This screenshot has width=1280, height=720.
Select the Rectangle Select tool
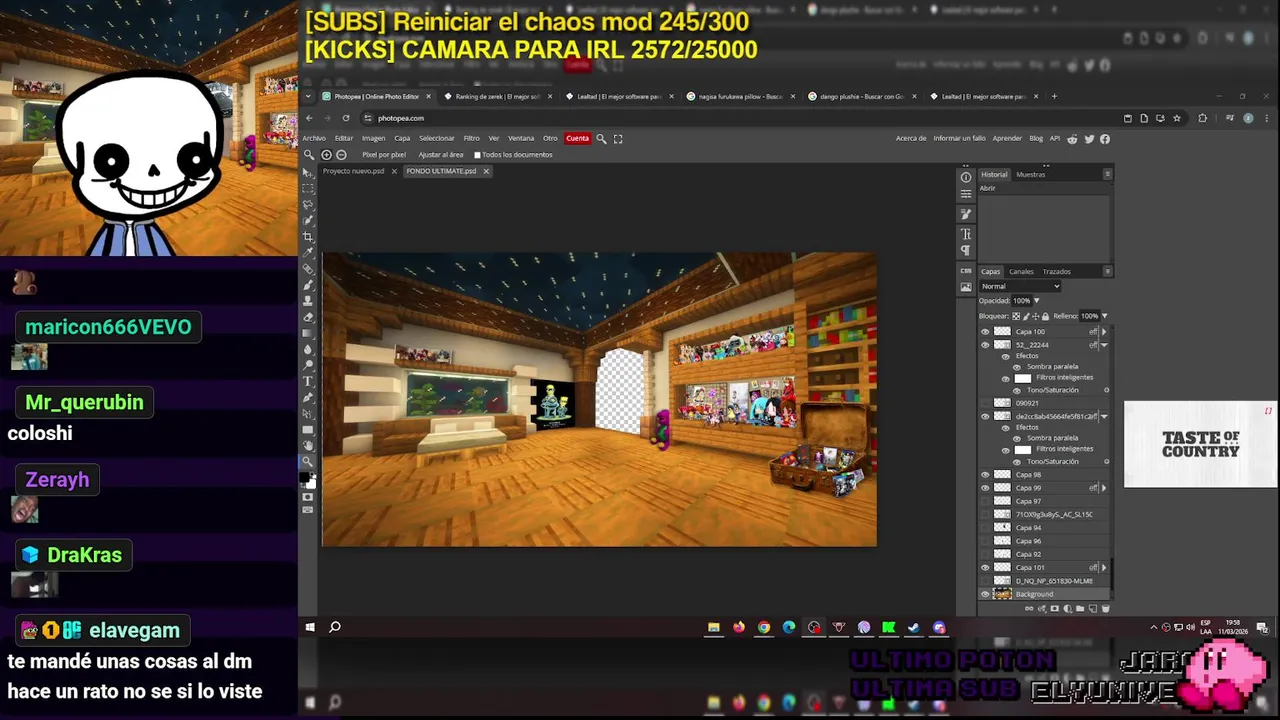click(308, 188)
